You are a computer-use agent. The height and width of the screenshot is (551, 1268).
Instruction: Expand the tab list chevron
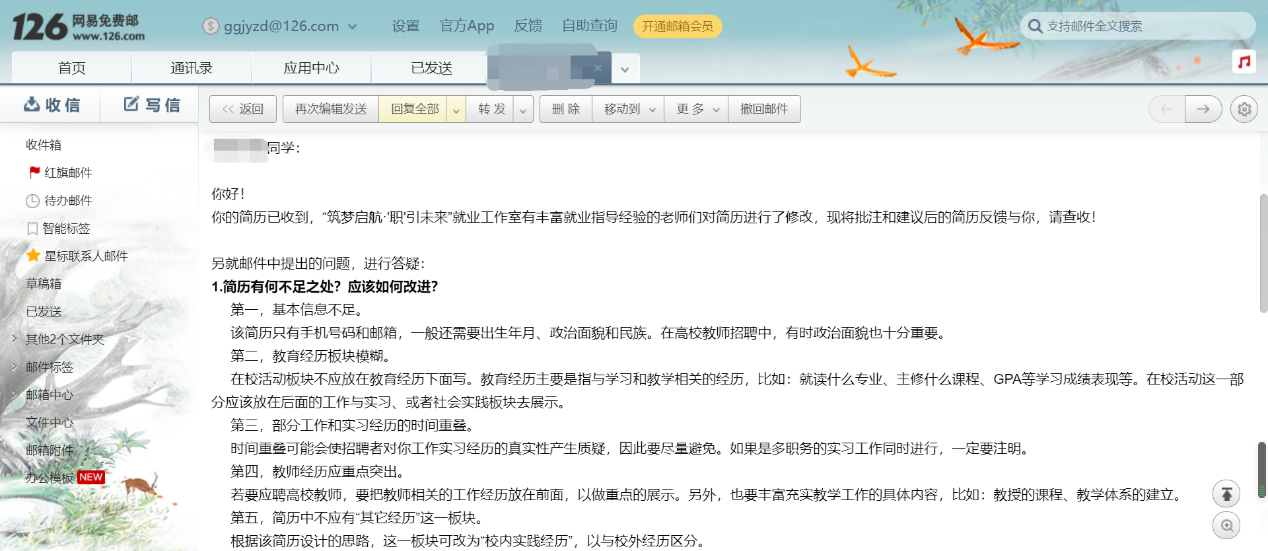point(625,69)
